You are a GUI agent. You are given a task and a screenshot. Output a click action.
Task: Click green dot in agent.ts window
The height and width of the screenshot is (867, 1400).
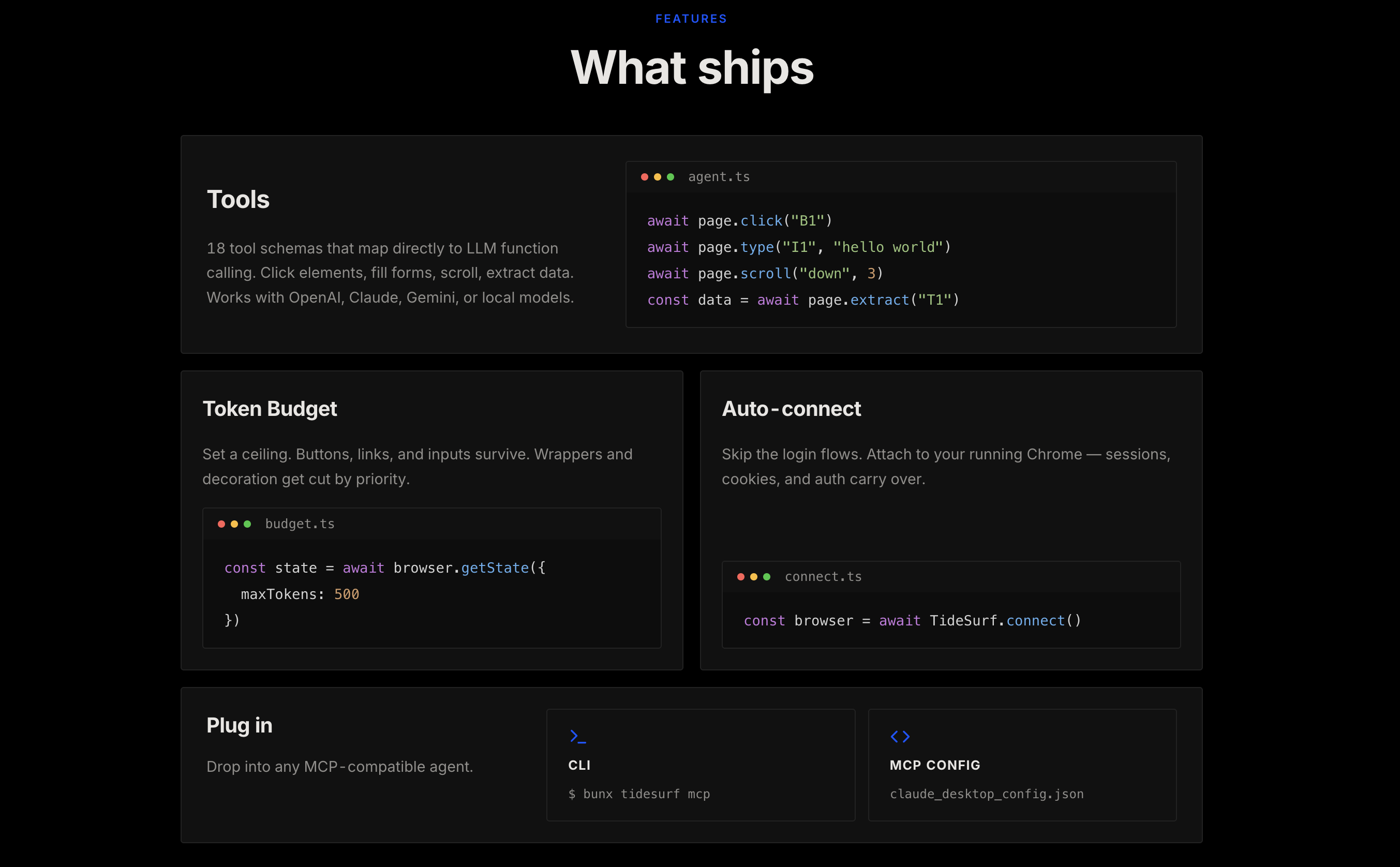(670, 177)
